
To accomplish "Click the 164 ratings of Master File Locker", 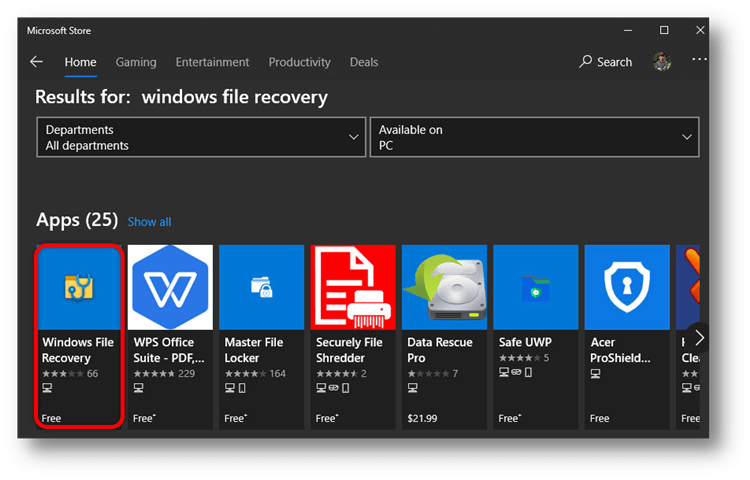I will [277, 374].
